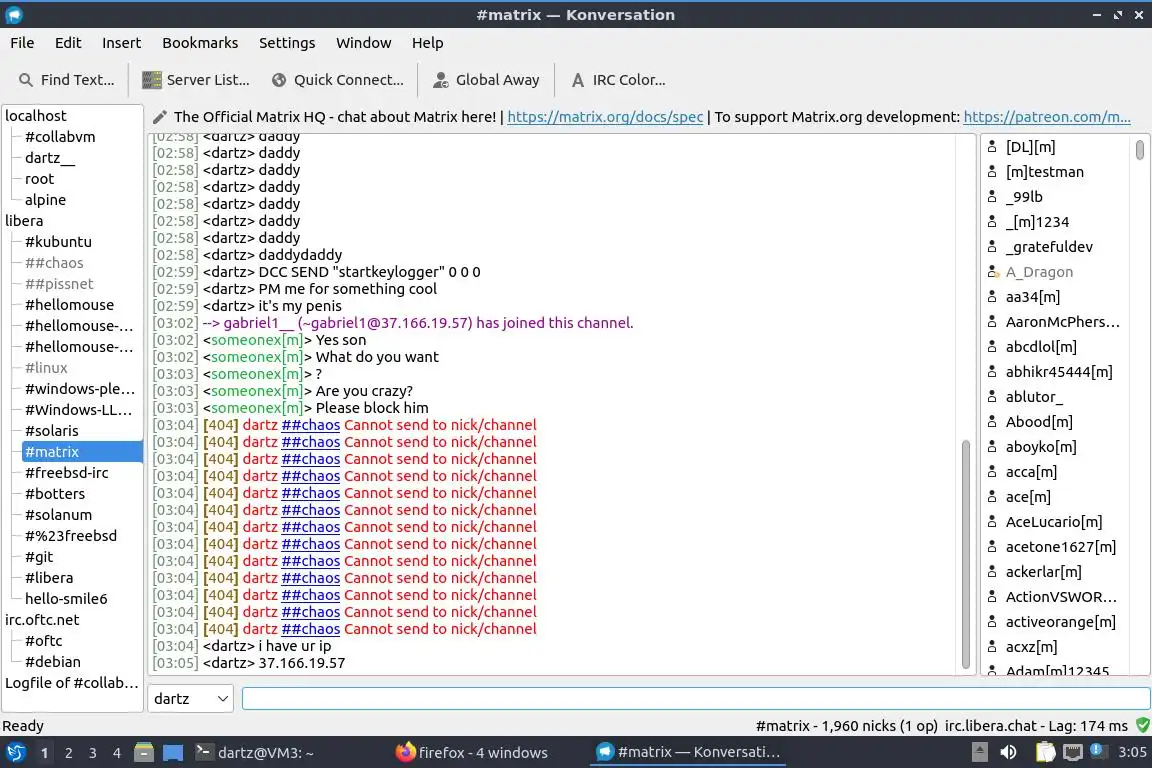Select the libera server entry
Viewport: 1152px width, 768px height.
[24, 220]
